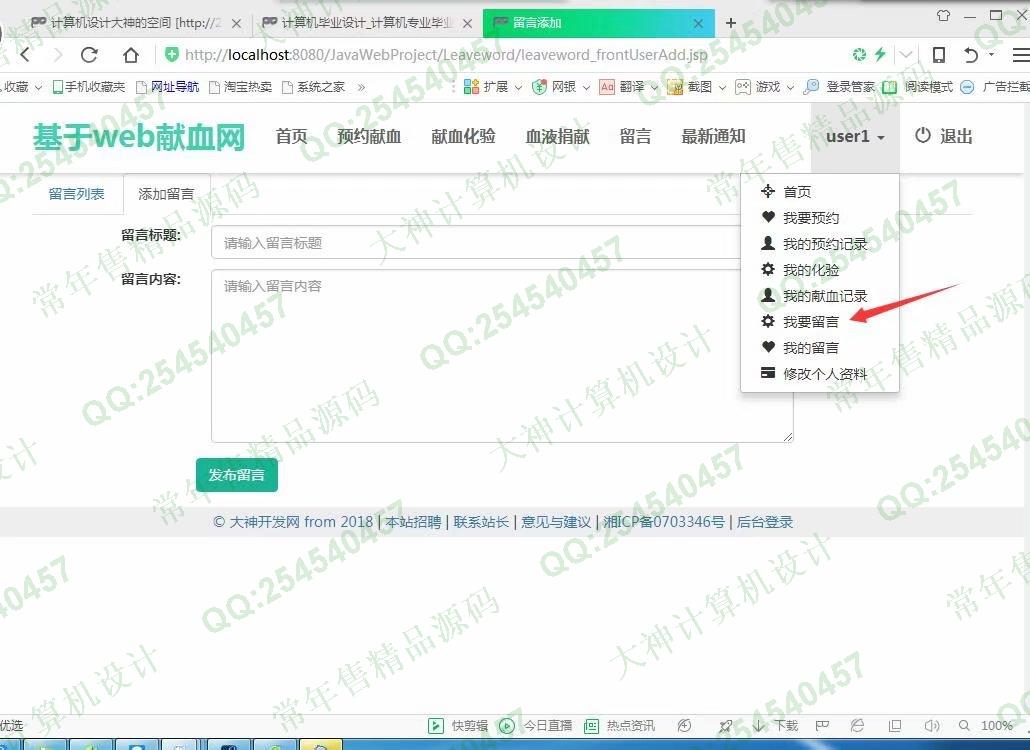
Task: Toggle 广告拦截 ad blocking
Action: coord(995,87)
